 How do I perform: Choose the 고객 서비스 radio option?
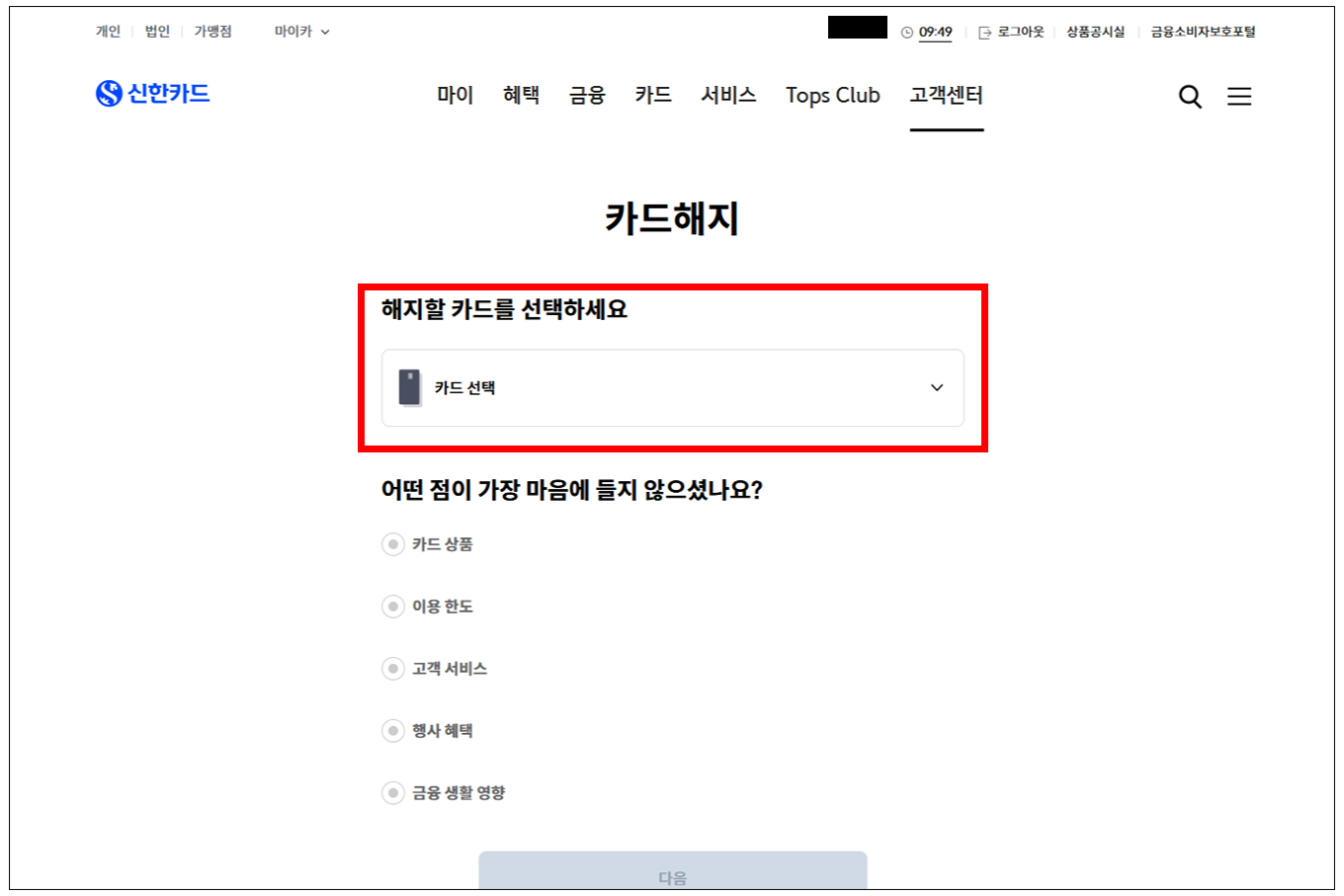click(x=393, y=669)
